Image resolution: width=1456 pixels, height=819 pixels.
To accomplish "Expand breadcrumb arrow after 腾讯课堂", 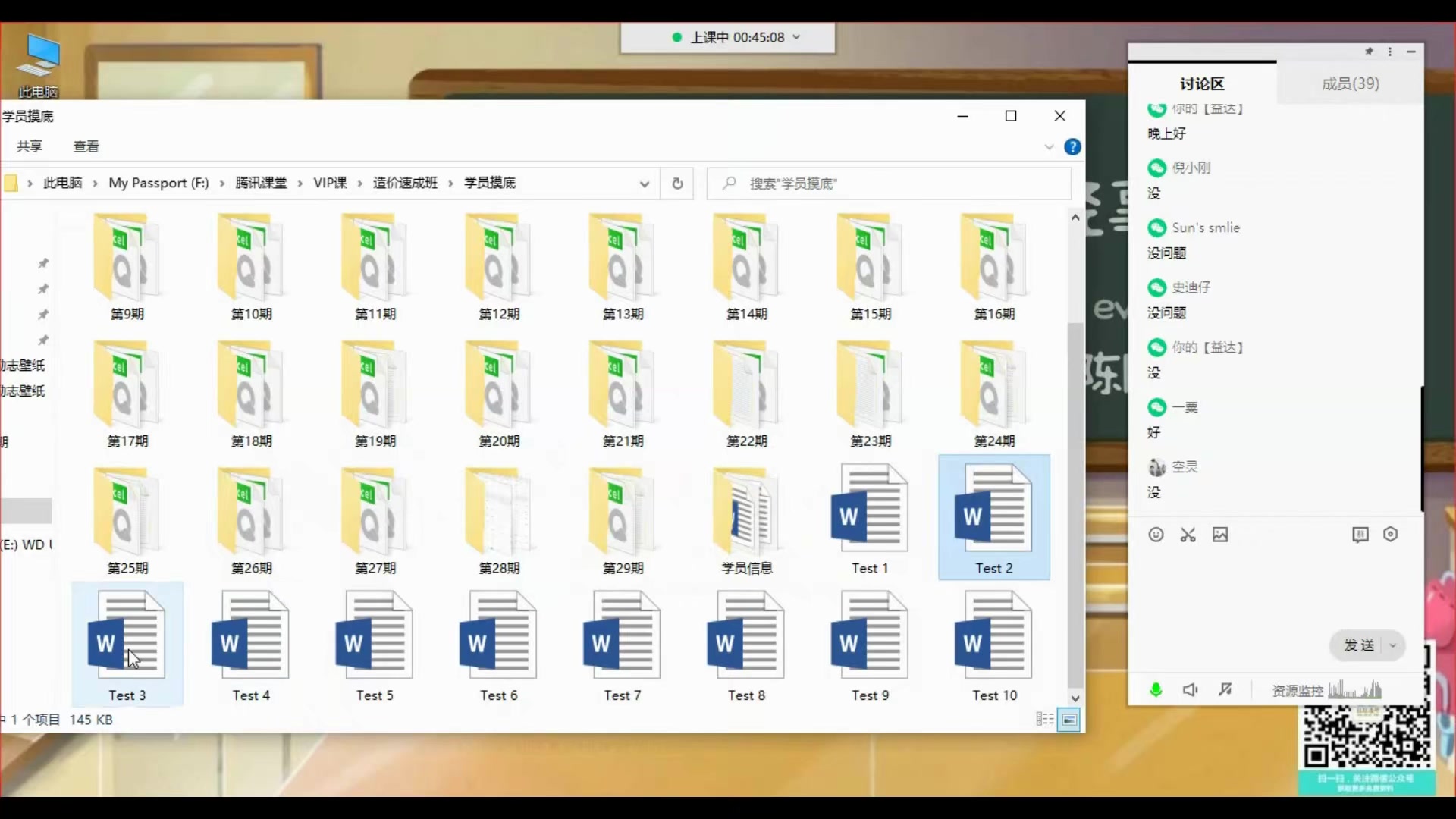I will click(x=300, y=184).
